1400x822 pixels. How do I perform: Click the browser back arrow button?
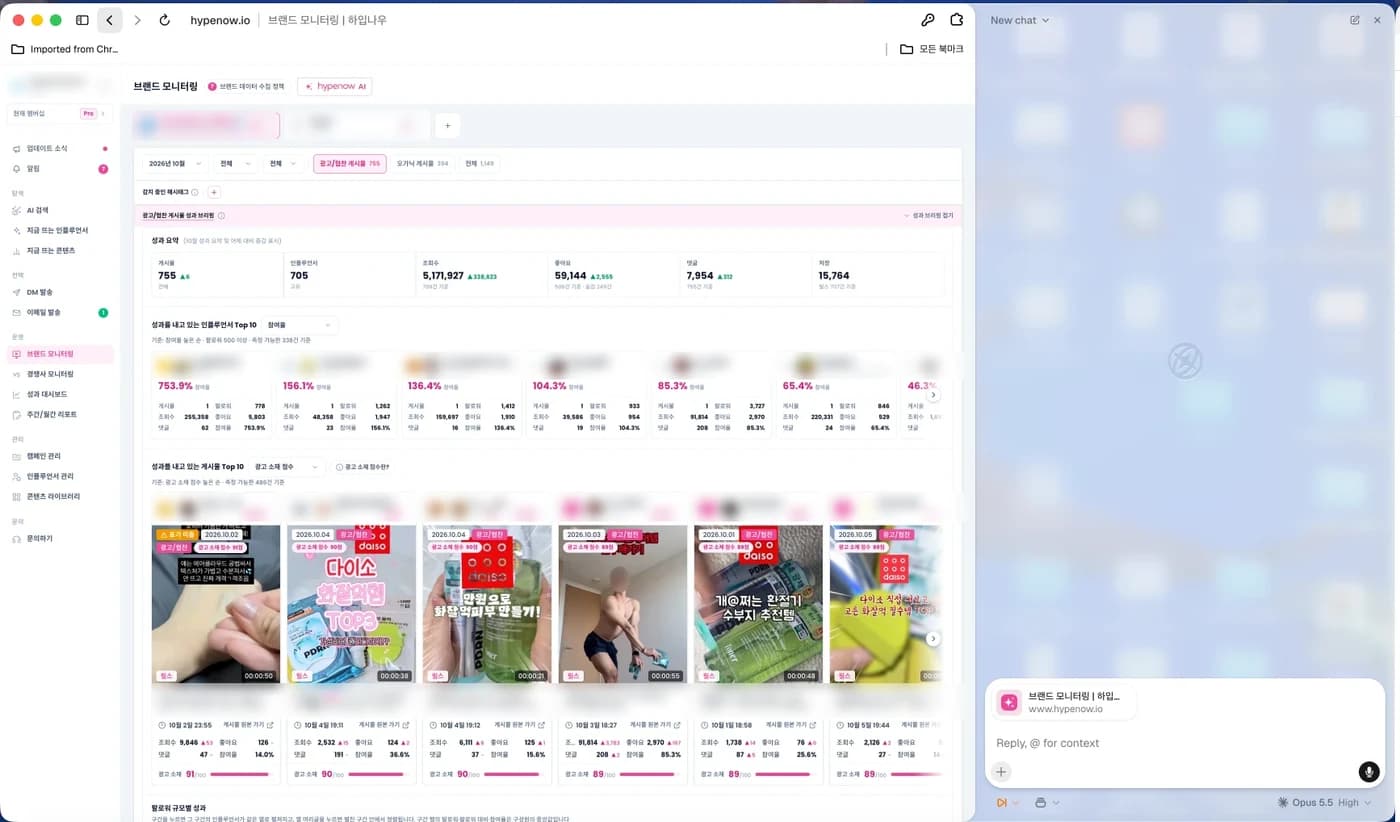coord(110,20)
